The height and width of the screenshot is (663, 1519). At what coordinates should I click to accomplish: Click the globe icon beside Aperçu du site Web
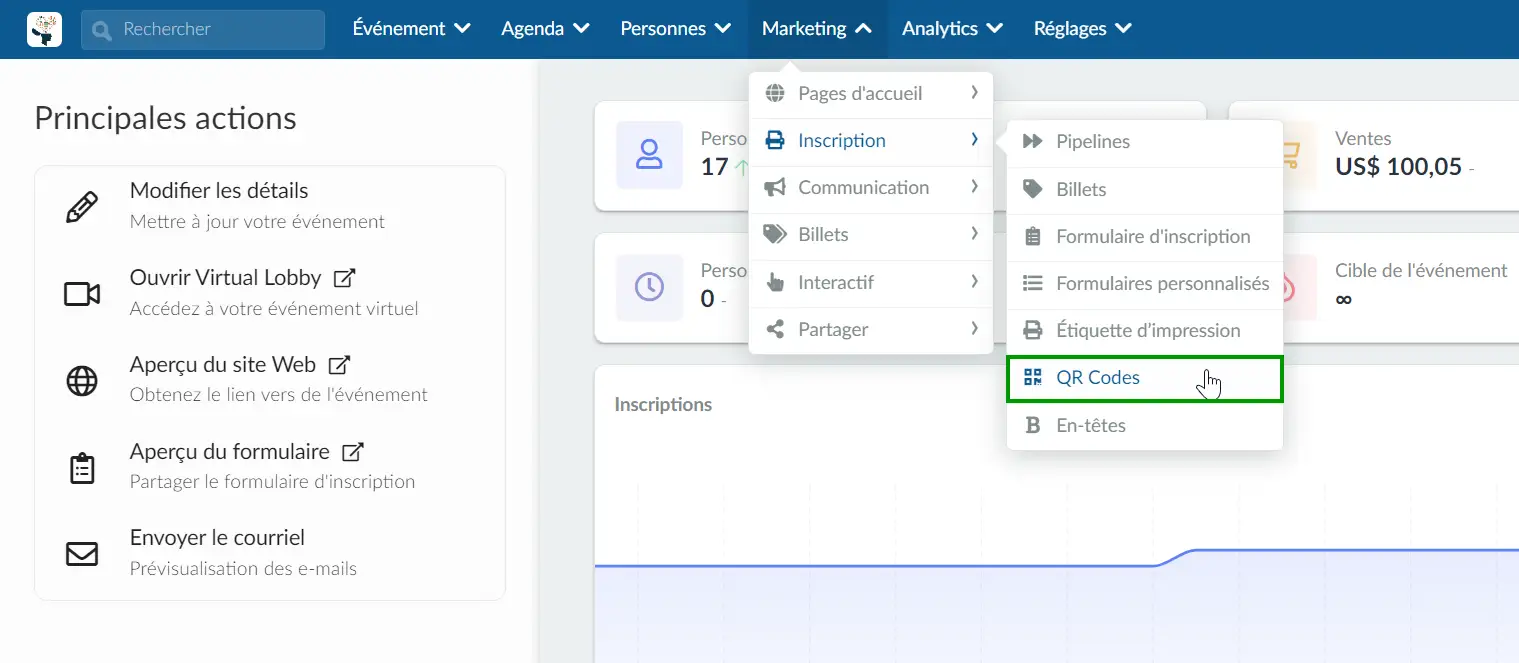[82, 381]
